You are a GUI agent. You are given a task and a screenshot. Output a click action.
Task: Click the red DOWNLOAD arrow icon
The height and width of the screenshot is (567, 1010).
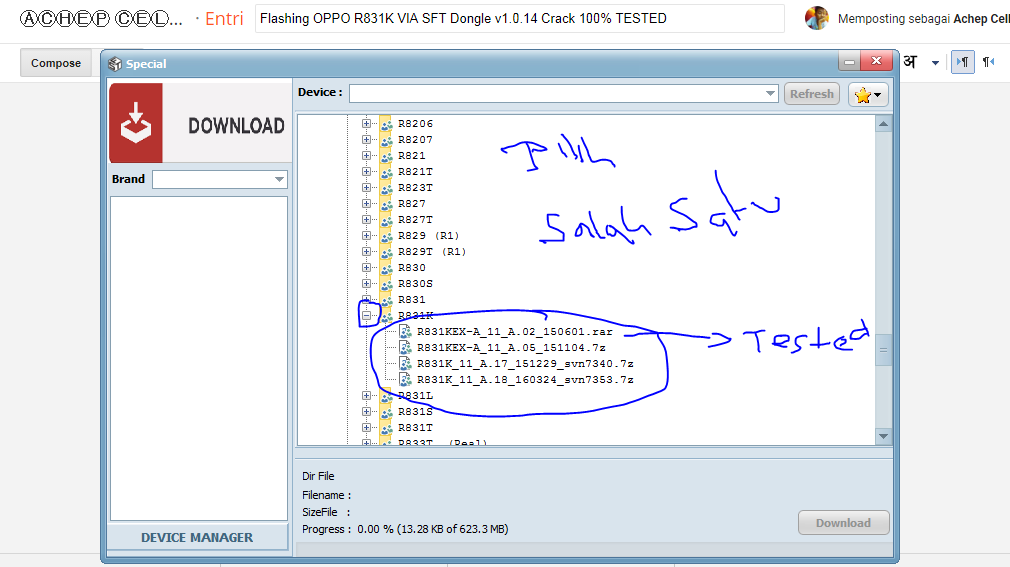135,122
